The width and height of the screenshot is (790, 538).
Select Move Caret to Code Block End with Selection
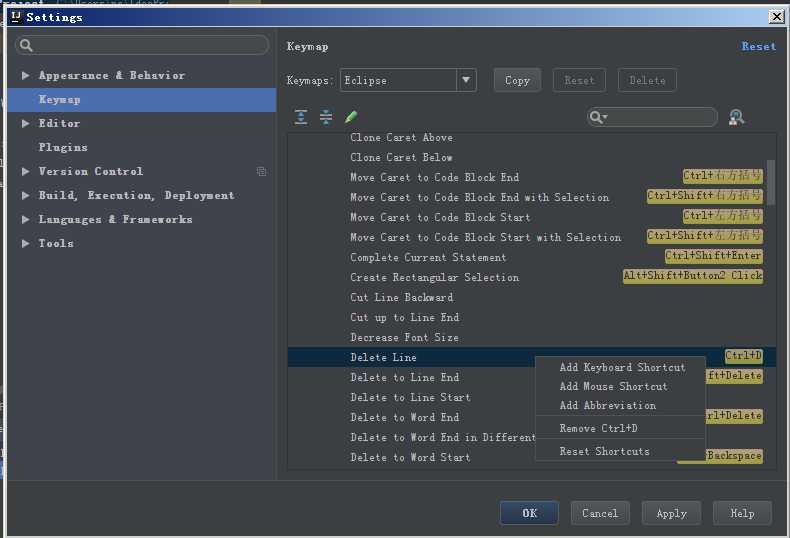pyautogui.click(x=480, y=197)
